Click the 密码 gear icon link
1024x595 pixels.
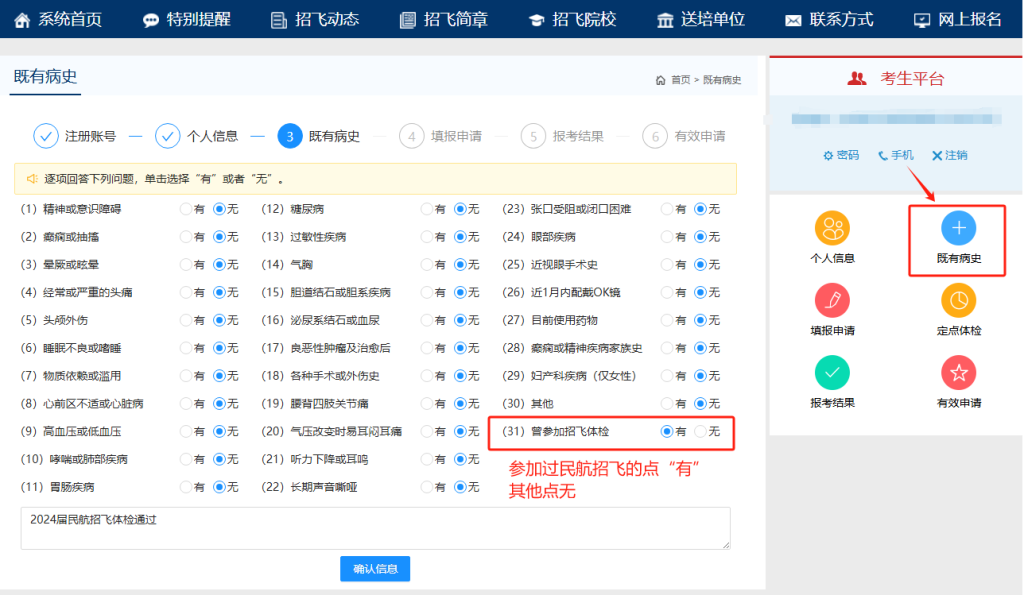click(x=840, y=155)
